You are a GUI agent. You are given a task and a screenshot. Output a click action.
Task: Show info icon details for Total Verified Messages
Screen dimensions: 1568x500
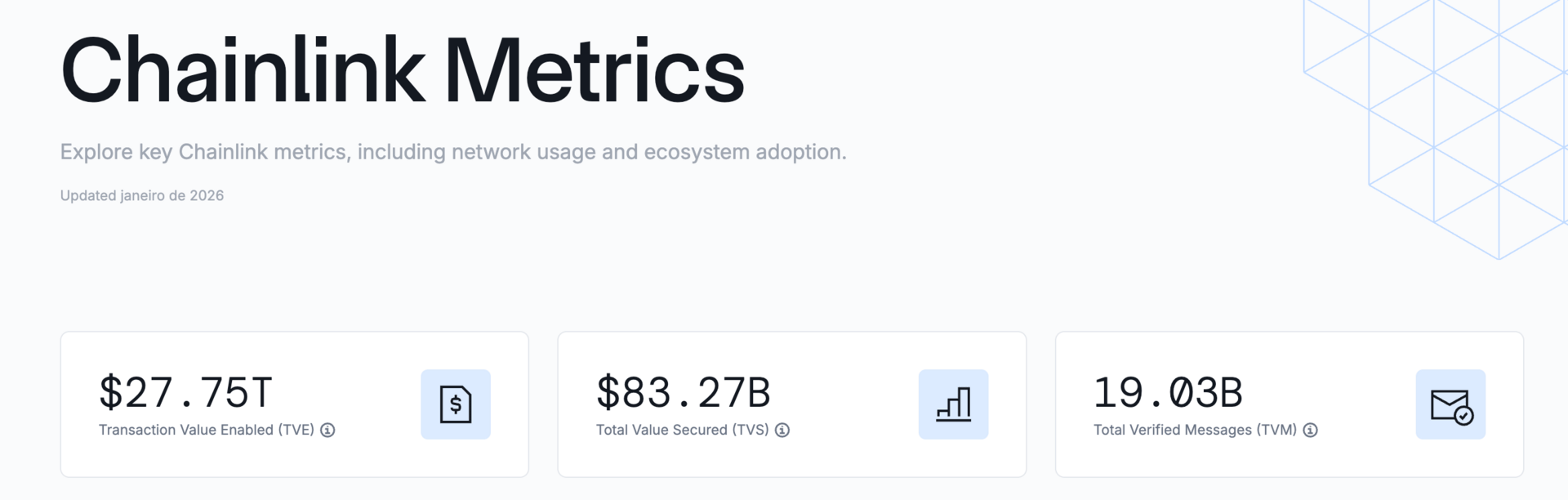tap(1310, 430)
